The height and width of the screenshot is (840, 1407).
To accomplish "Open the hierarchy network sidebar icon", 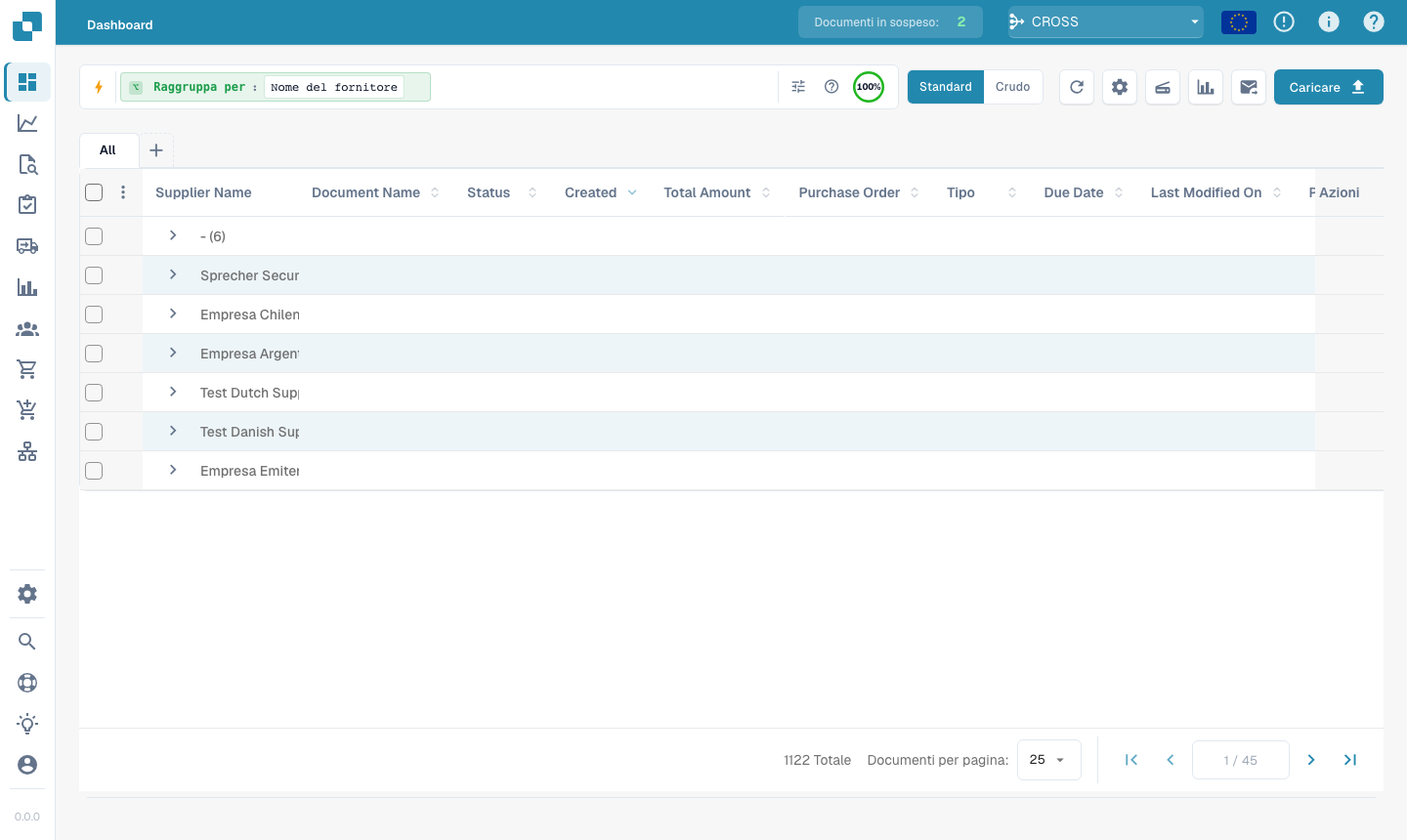I will click(x=27, y=451).
